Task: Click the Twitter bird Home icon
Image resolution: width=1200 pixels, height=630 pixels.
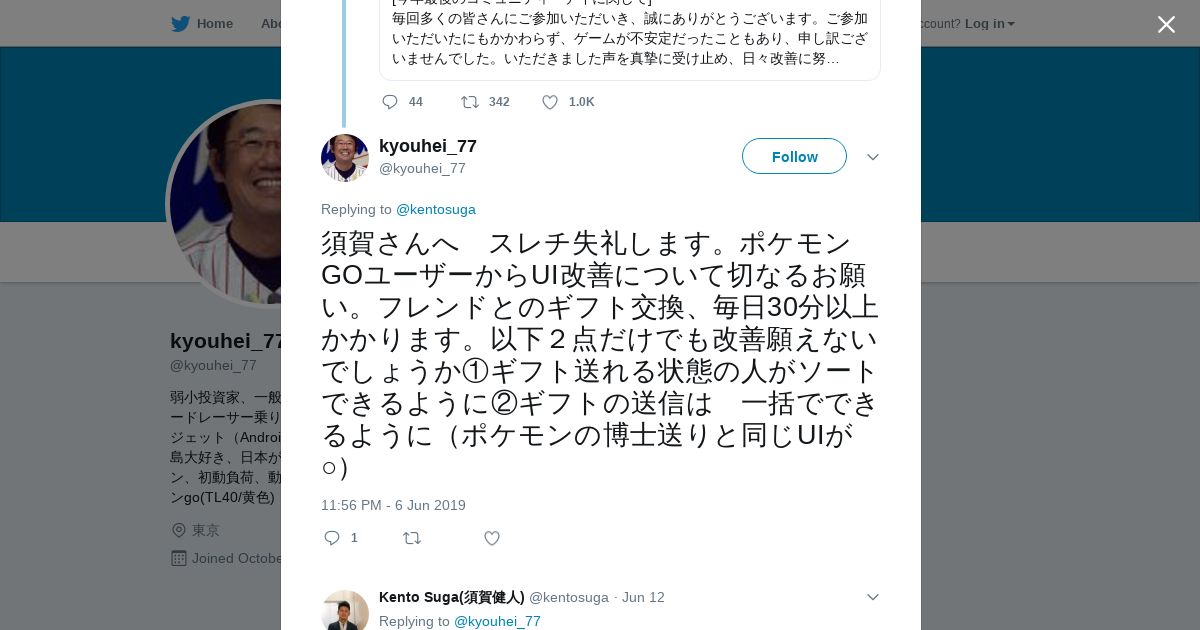Action: [x=180, y=24]
